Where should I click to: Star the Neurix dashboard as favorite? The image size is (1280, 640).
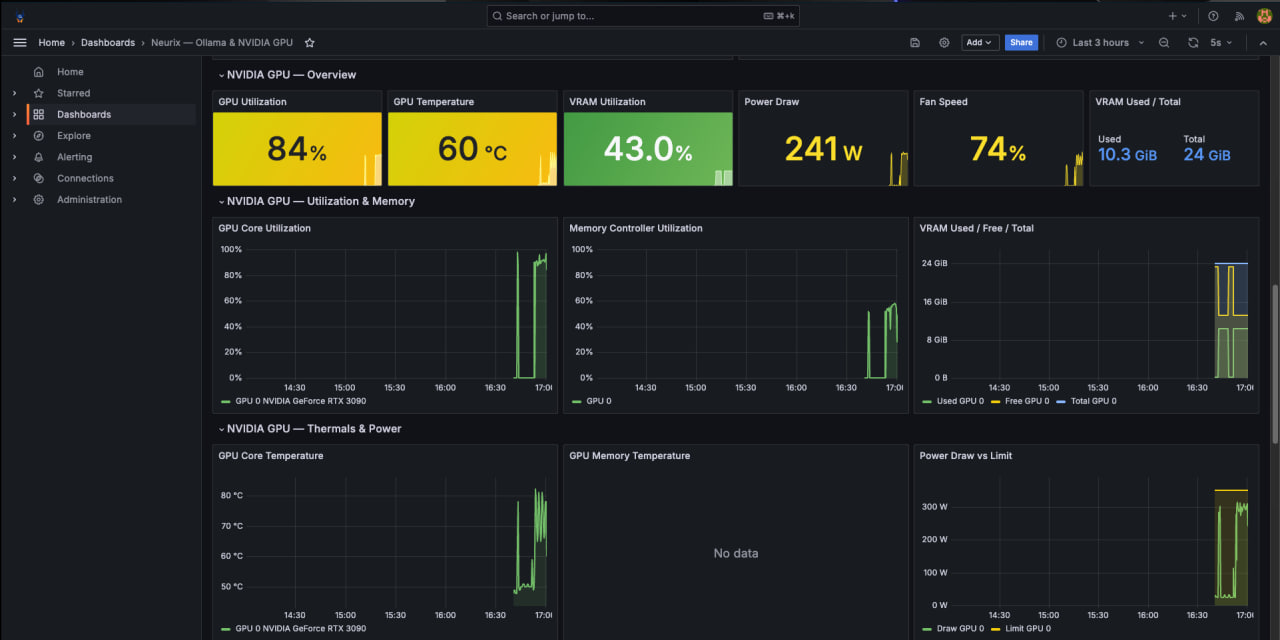point(310,43)
